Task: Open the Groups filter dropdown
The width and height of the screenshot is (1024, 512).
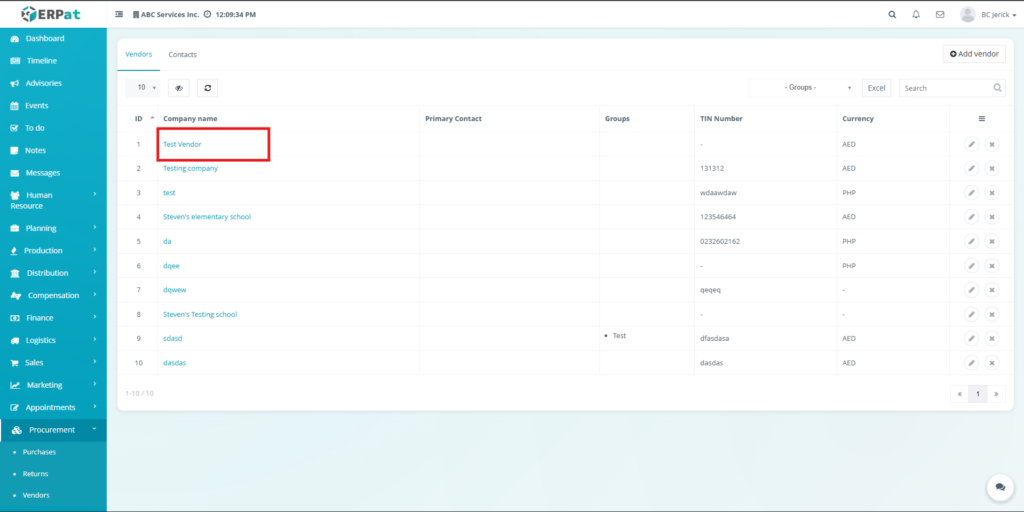Action: click(802, 88)
